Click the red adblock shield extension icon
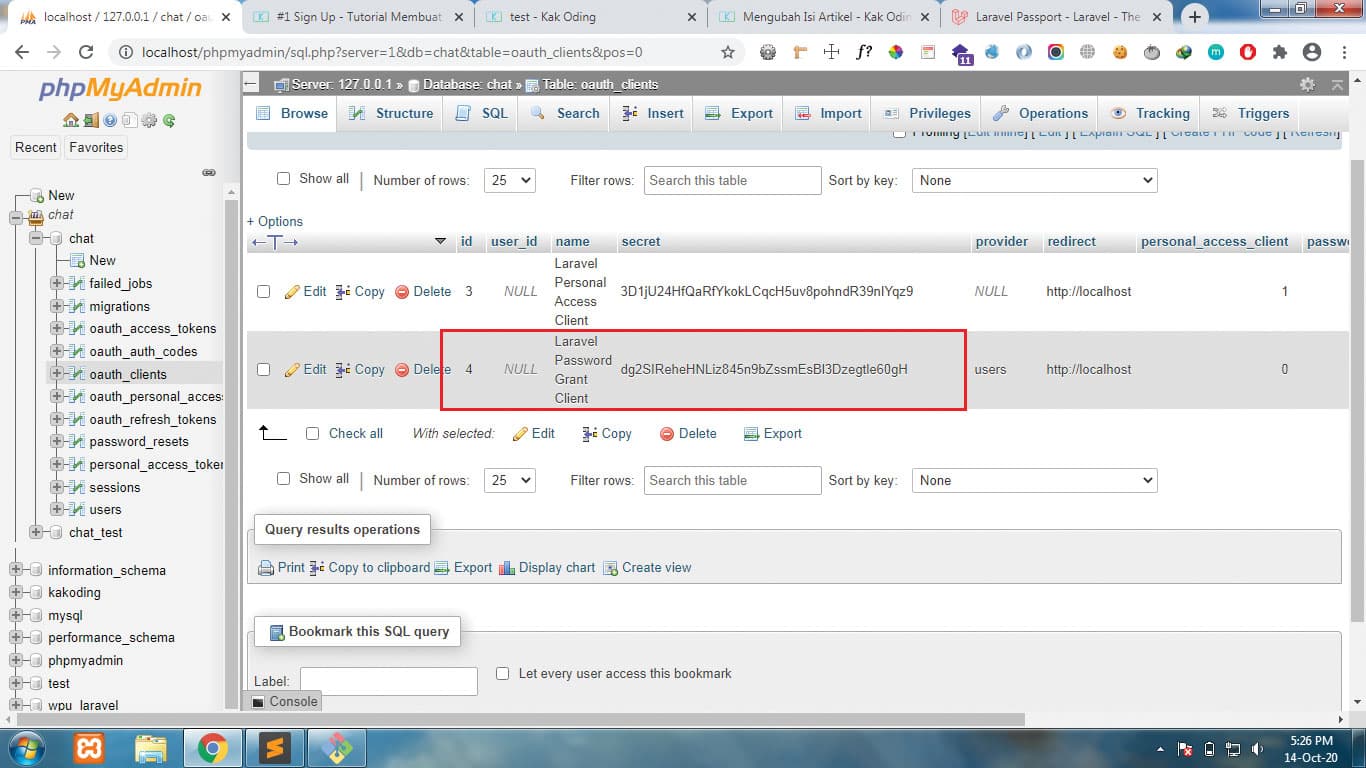Viewport: 1366px width, 768px height. click(x=1248, y=52)
